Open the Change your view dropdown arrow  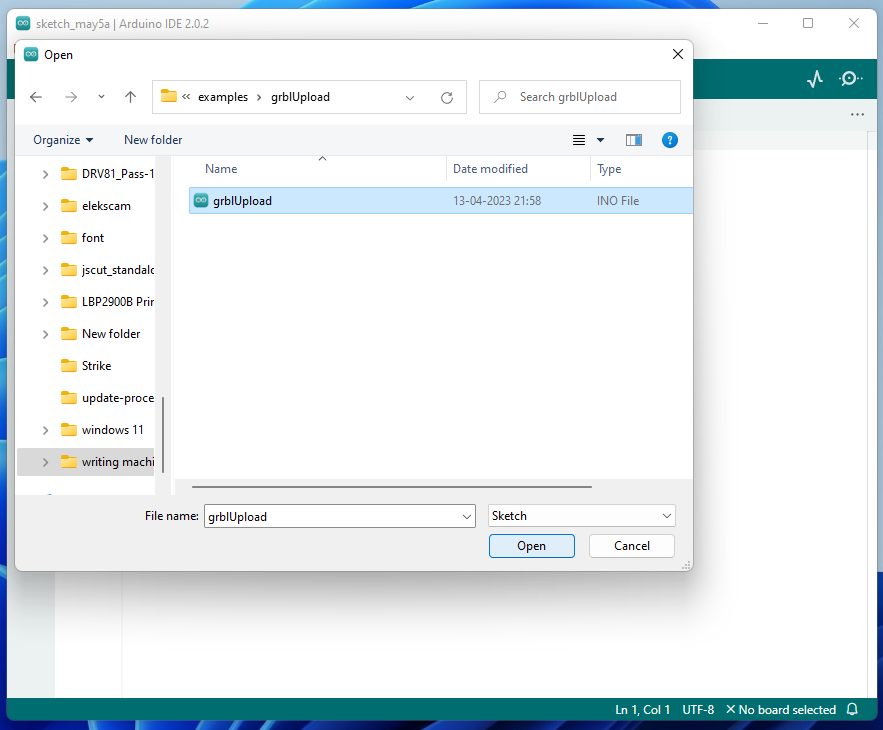pos(599,140)
